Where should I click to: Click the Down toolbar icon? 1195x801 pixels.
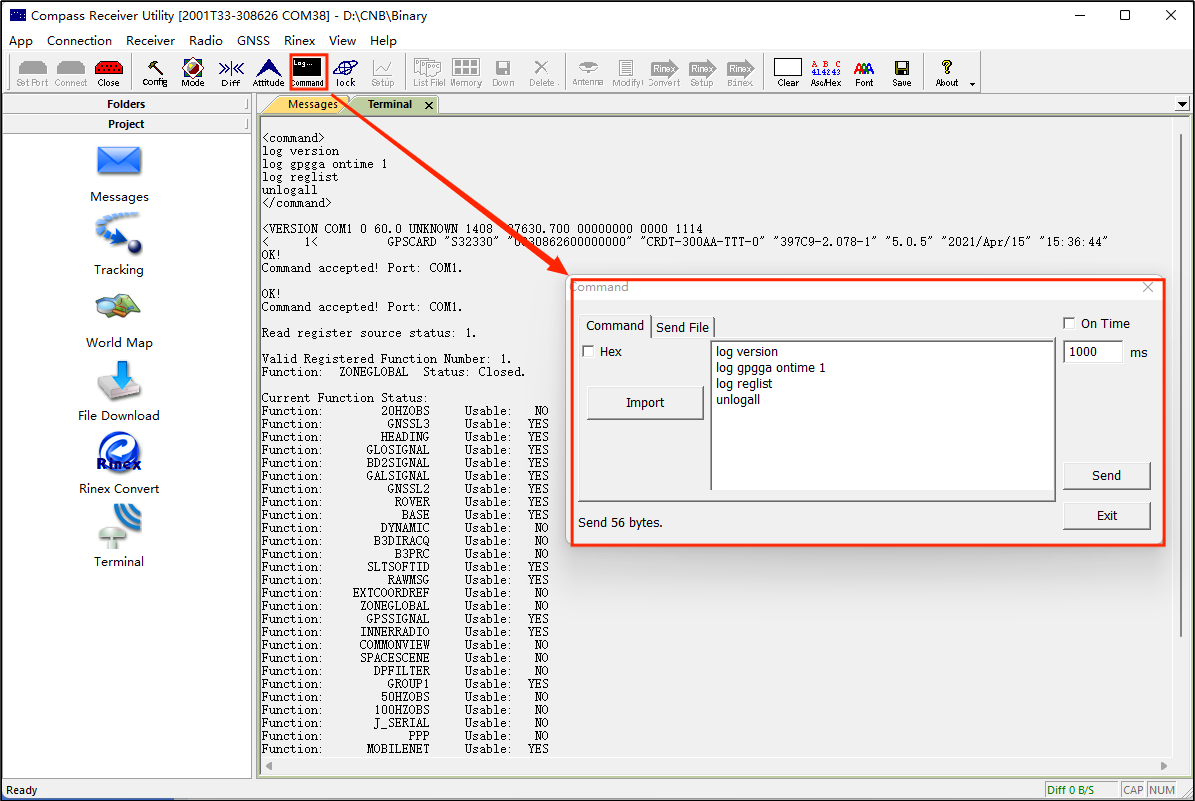tap(503, 73)
